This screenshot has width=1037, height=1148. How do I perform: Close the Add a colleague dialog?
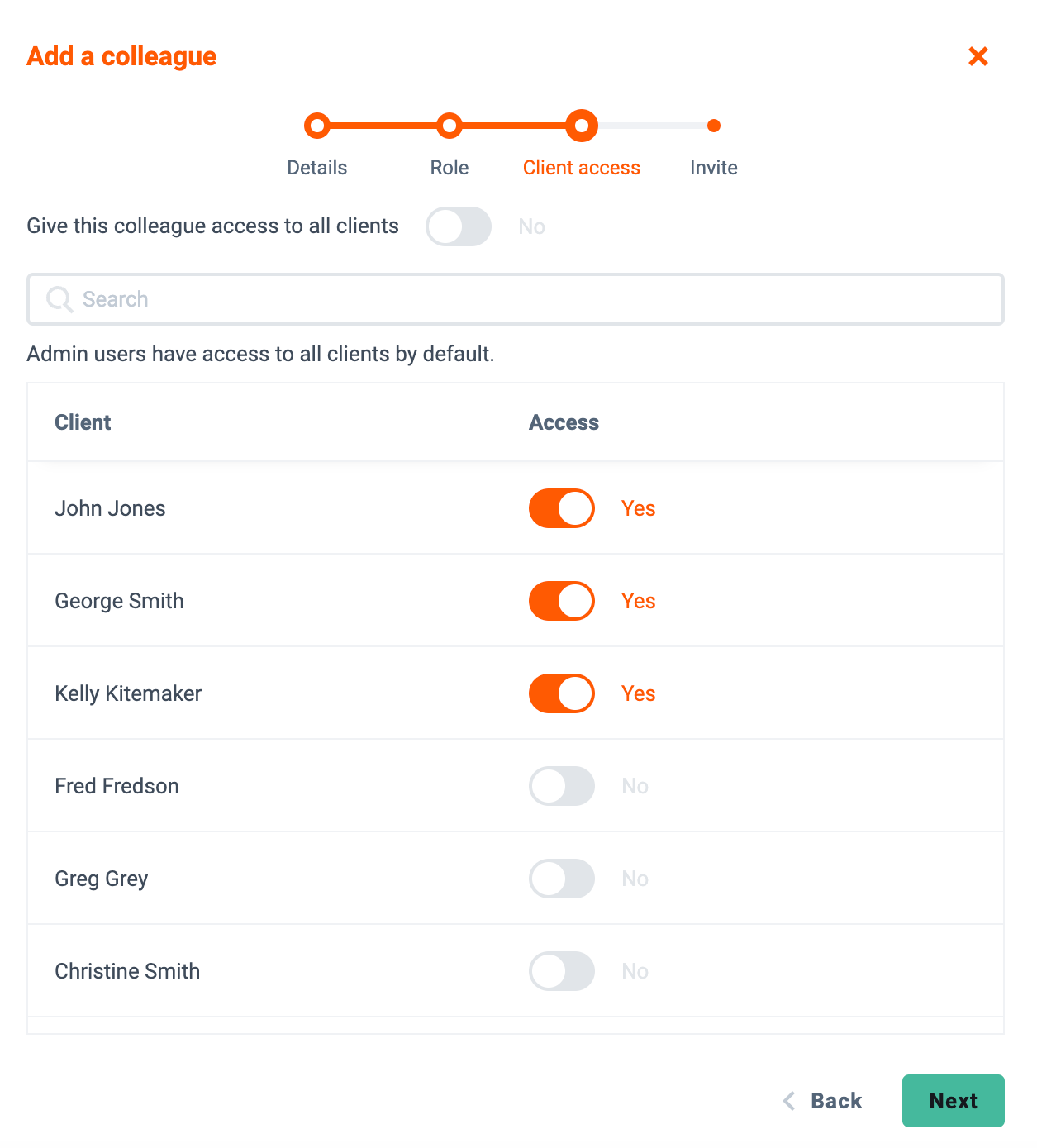pos(978,56)
